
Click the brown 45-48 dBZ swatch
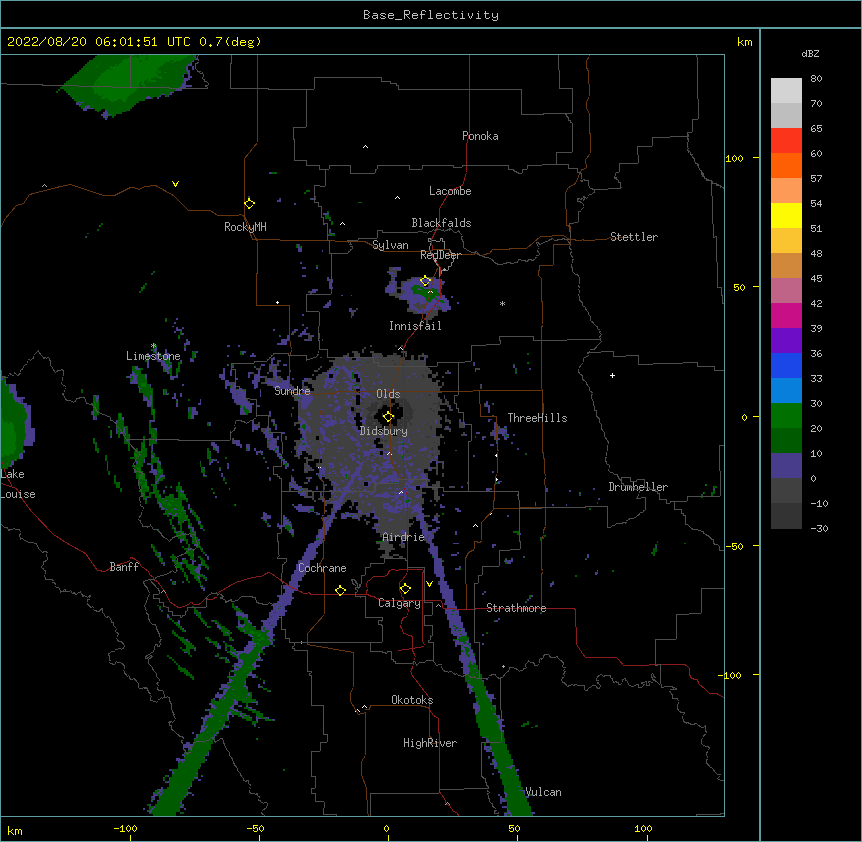click(x=786, y=265)
